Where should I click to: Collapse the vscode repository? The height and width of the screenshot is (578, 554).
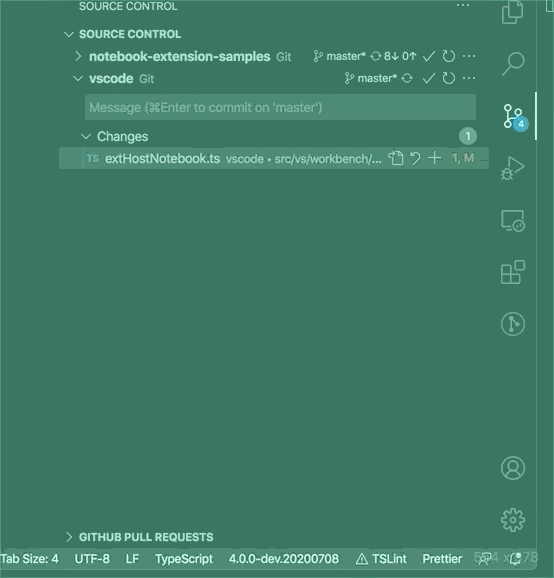point(78,78)
